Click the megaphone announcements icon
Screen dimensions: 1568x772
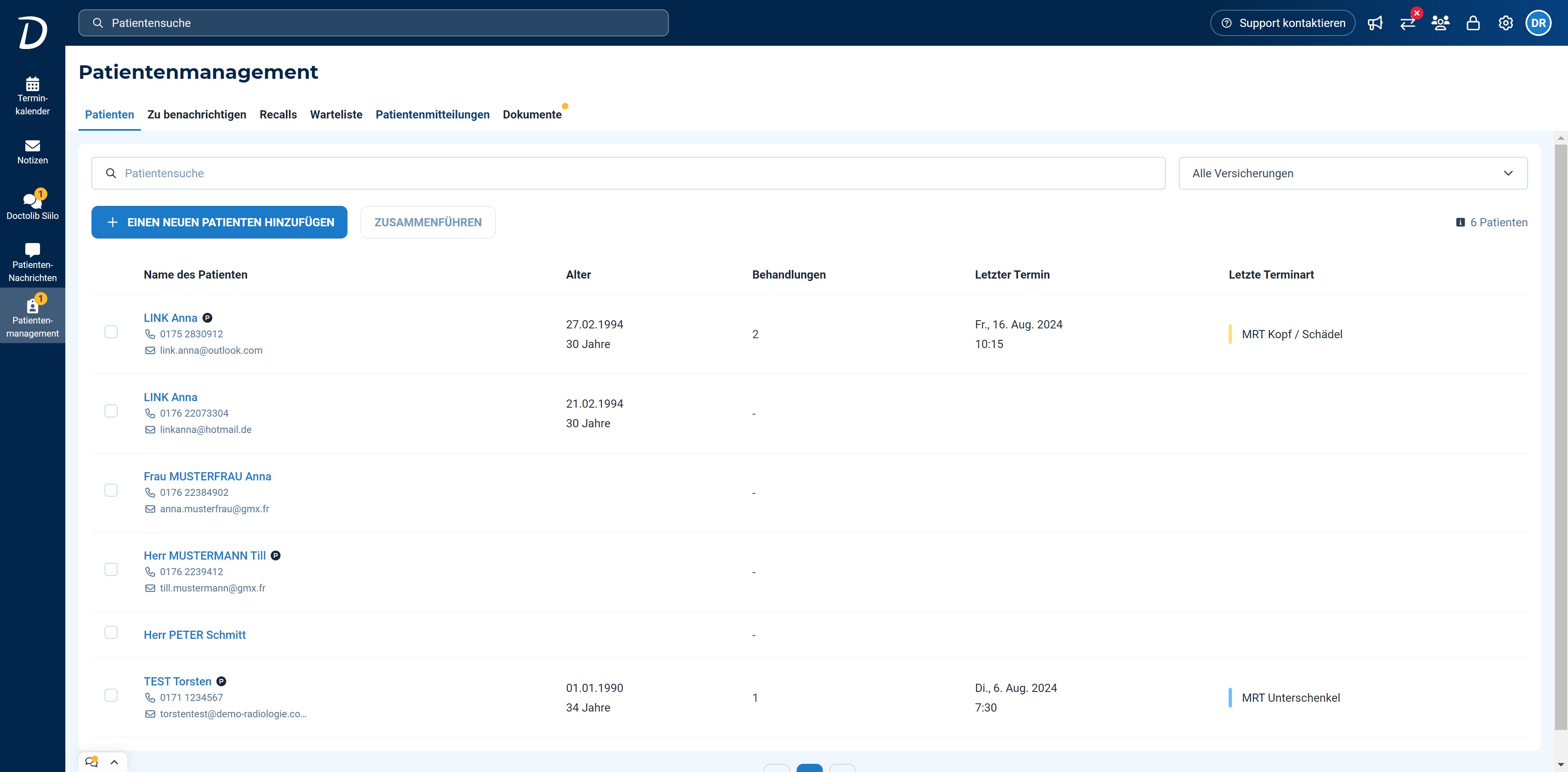click(1375, 23)
